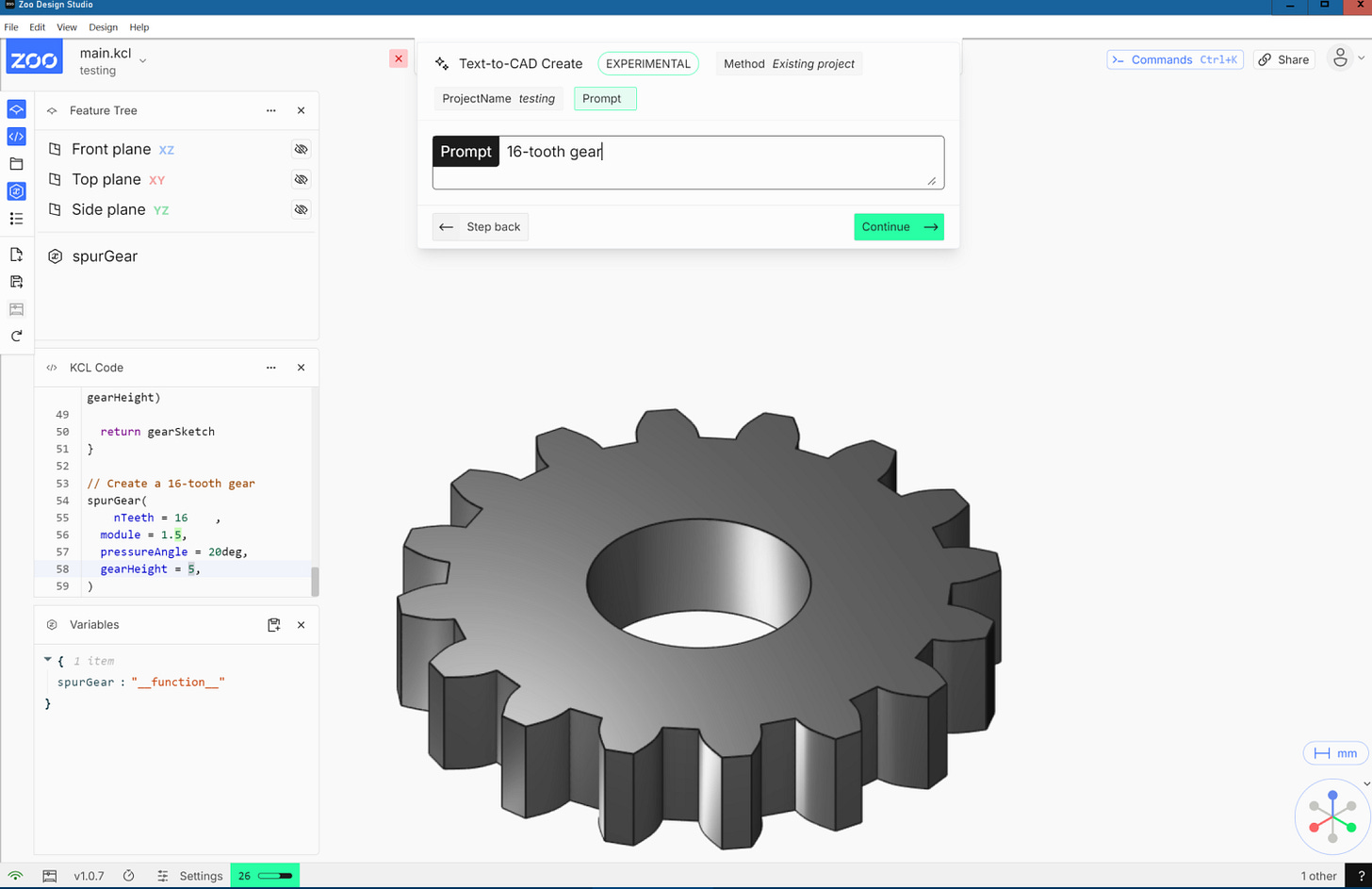The width and height of the screenshot is (1372, 889).
Task: Select the Prompt step tab
Action: click(605, 98)
